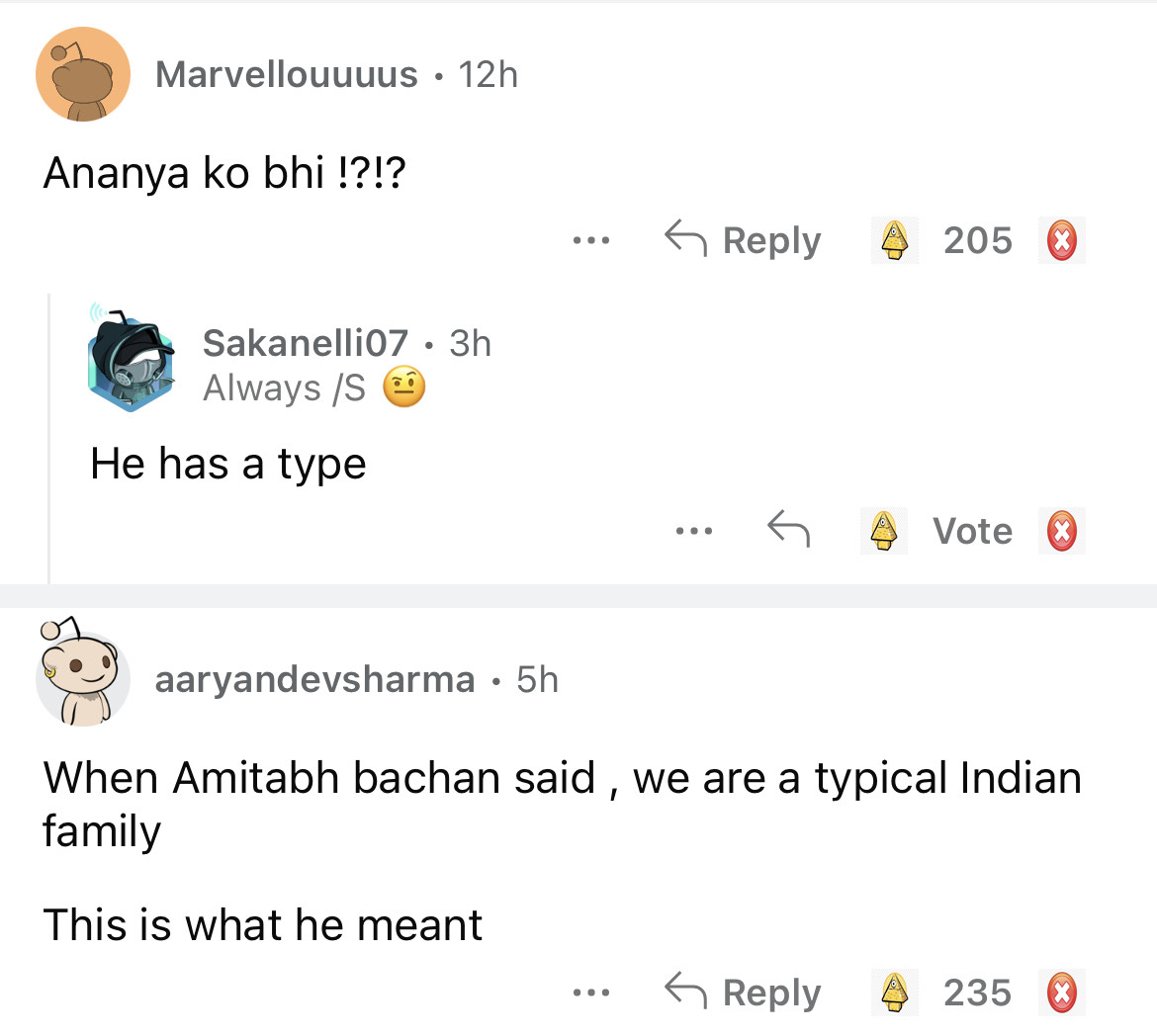
Task: Upvote Marvellouuuus's comment
Action: click(x=895, y=240)
